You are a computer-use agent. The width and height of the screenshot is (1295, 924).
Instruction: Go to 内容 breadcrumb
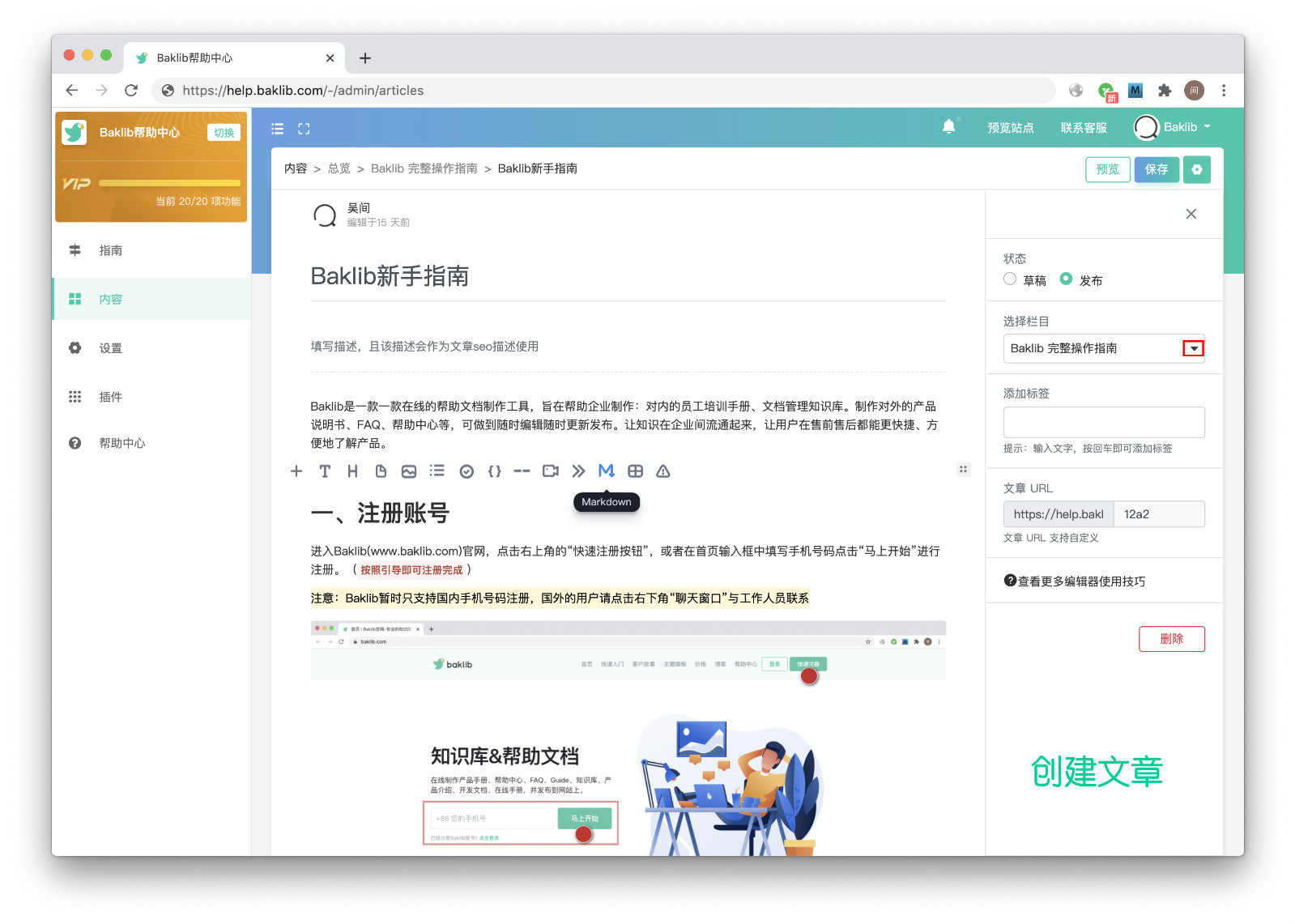pyautogui.click(x=296, y=168)
